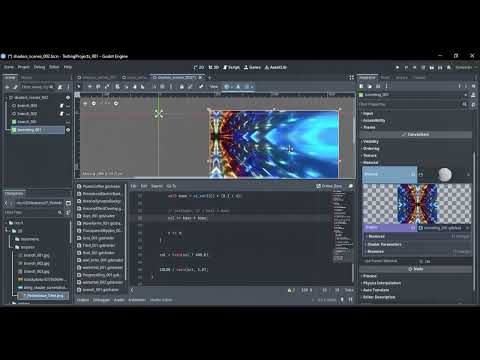Select the viewport Rotate Mode tool
The height and width of the screenshot is (360, 480).
[98, 87]
